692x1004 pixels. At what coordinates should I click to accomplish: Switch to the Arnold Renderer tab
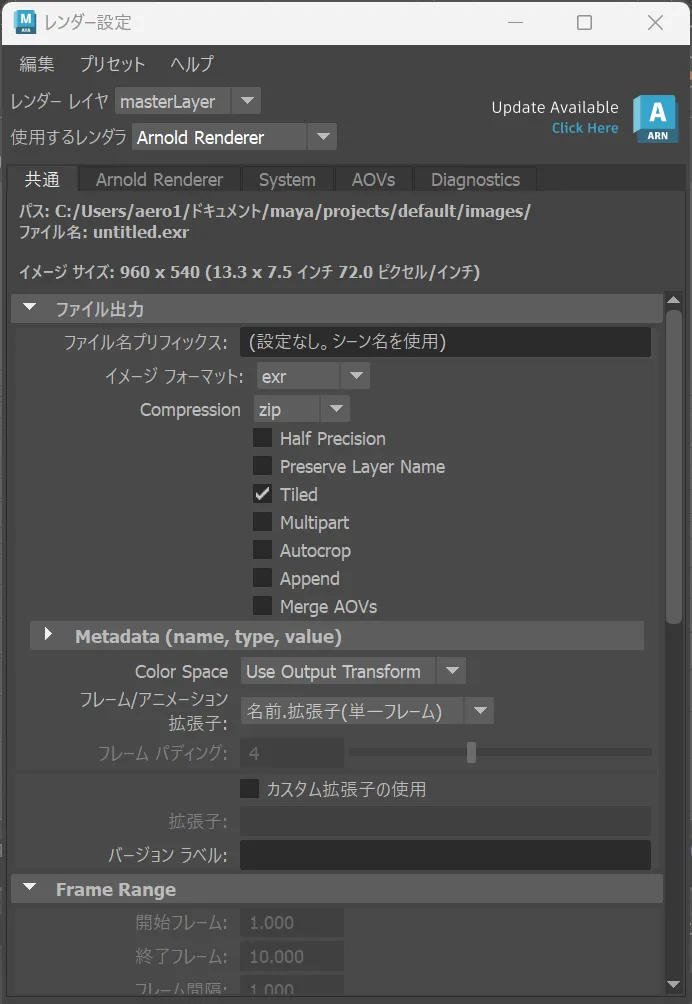159,179
